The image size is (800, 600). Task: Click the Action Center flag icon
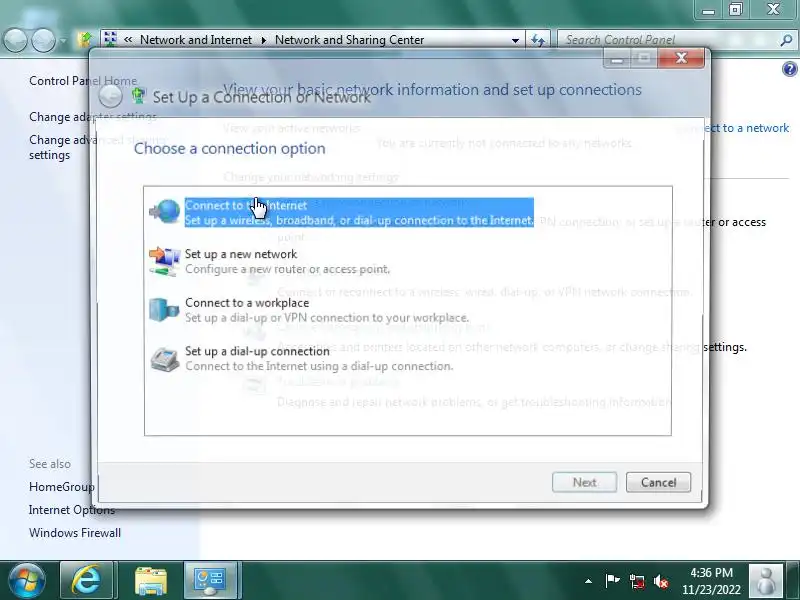coord(612,581)
